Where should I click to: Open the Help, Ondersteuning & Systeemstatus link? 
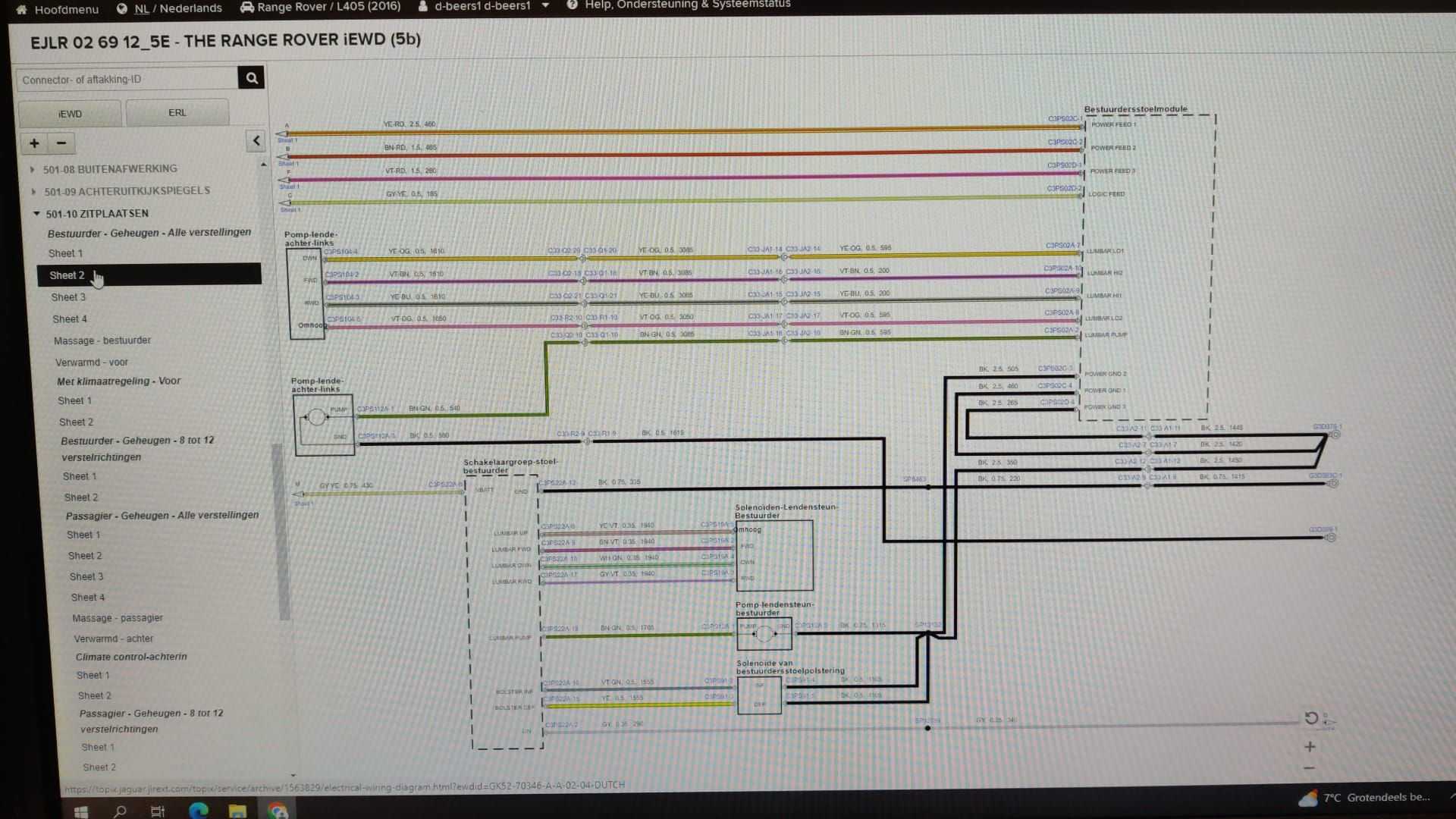click(686, 5)
